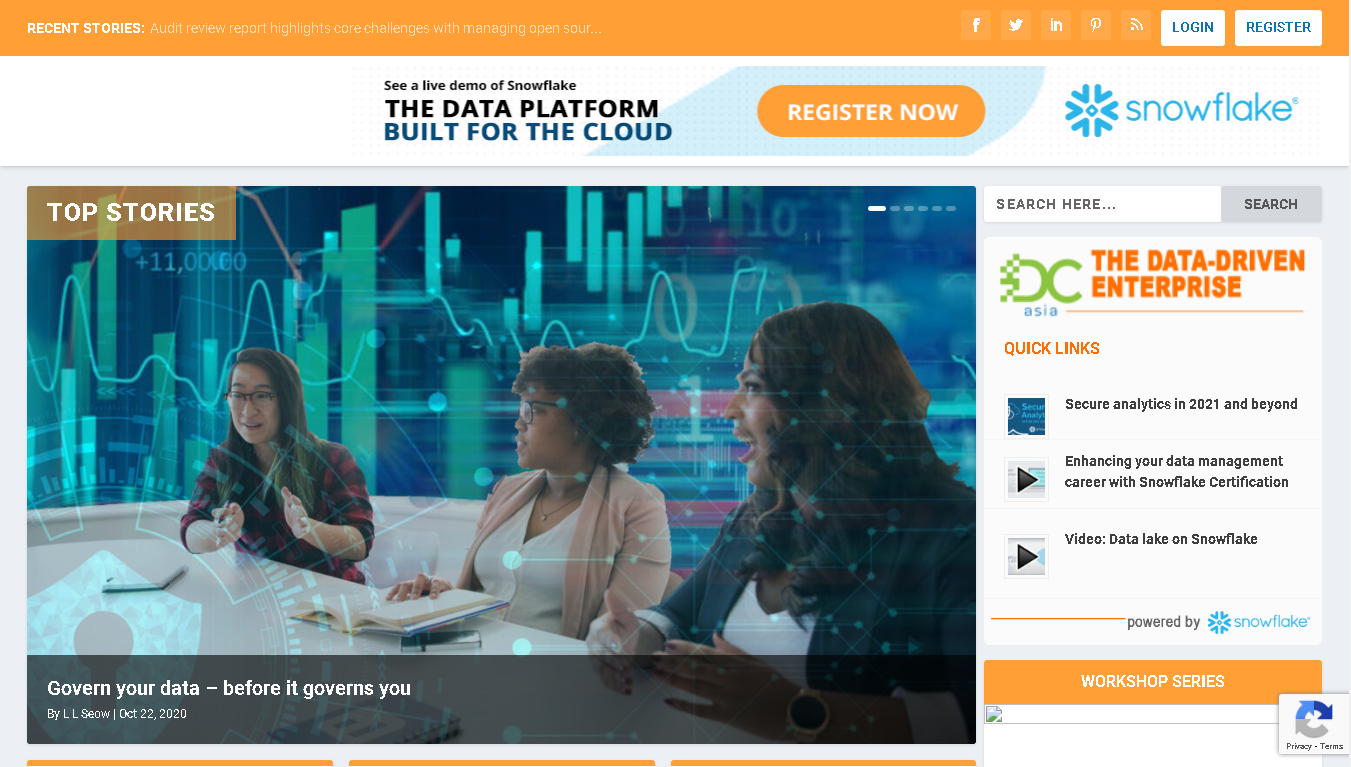Open reCAPTCHA Privacy link
This screenshot has width=1351, height=767.
click(1299, 746)
